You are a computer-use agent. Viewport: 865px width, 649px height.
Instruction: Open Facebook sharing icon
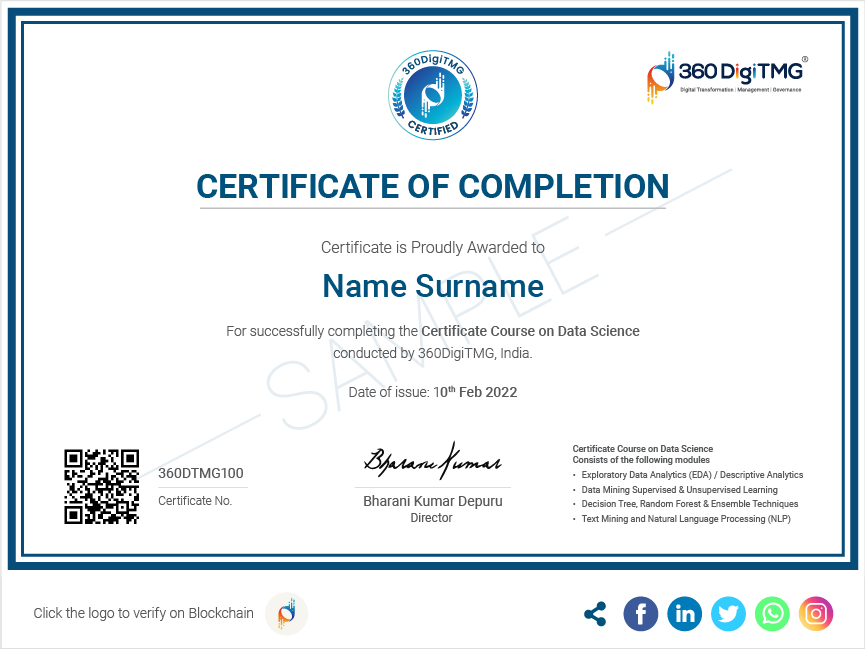[641, 613]
